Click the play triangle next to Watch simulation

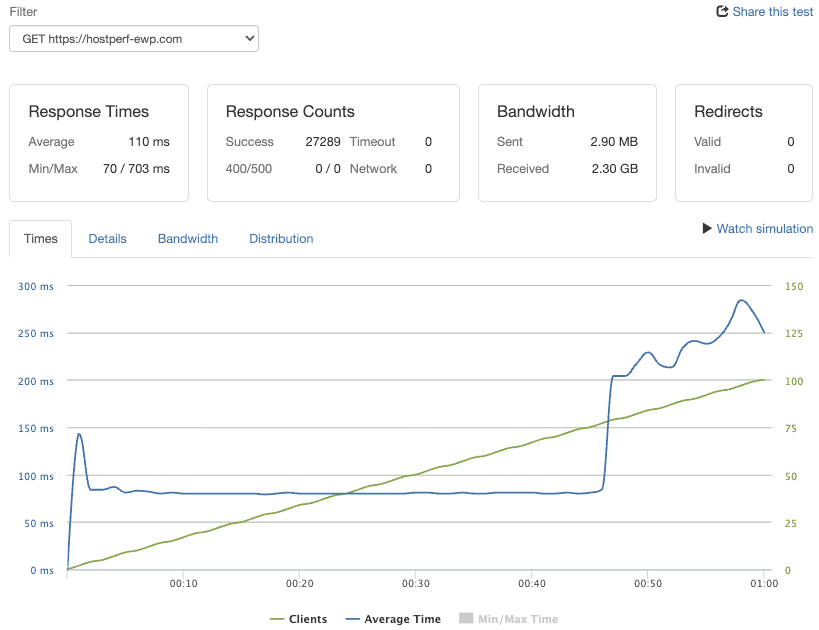pos(707,228)
